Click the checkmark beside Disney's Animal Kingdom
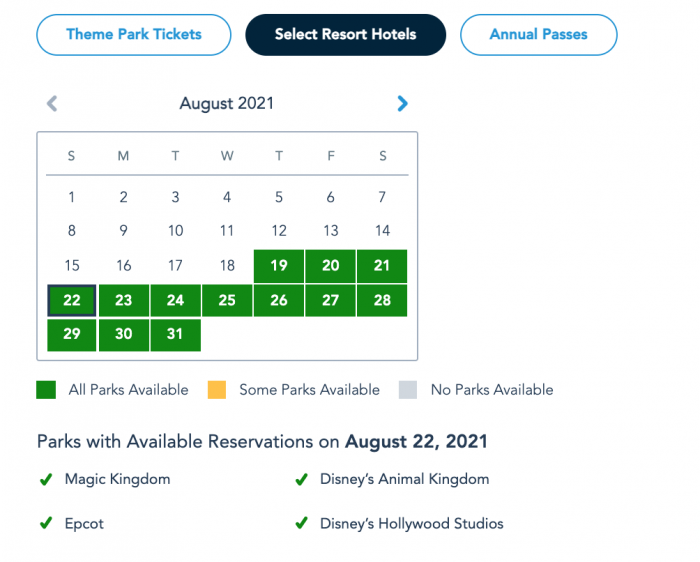Screen dimensions: 700x562 click(x=301, y=480)
